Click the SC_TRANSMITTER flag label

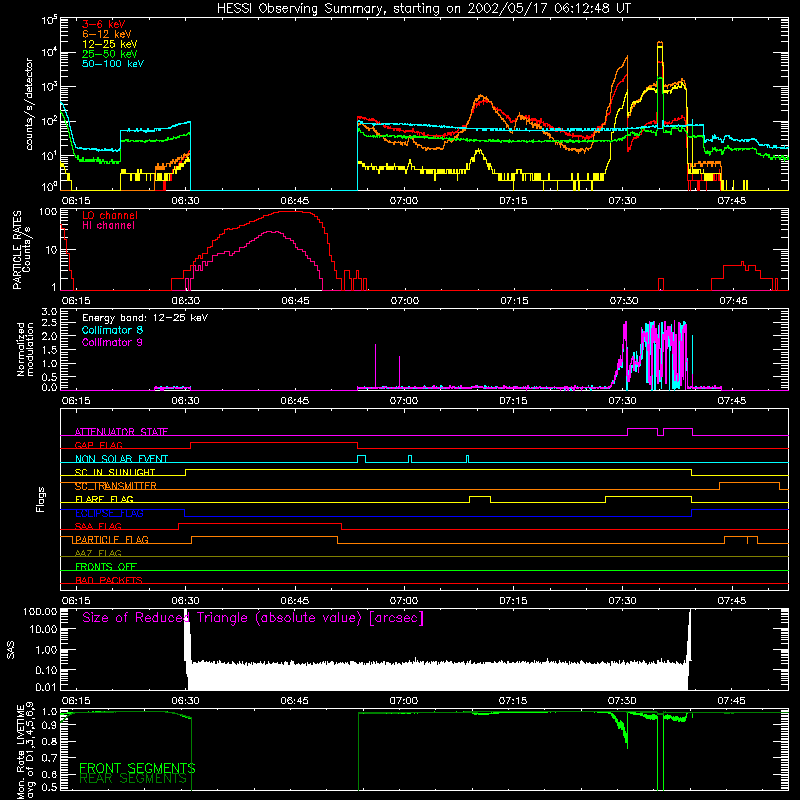(x=115, y=486)
